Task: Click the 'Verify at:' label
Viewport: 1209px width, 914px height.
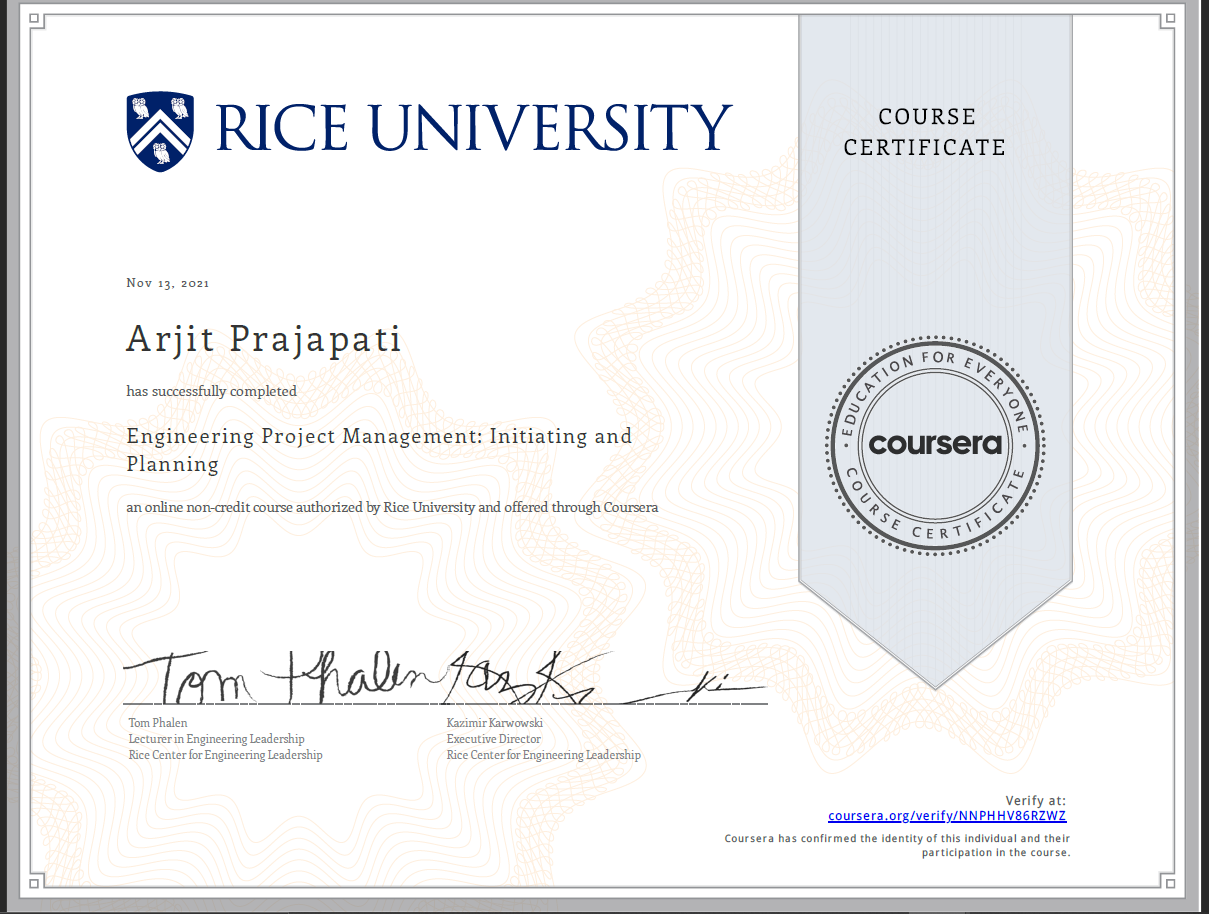Action: 1036,800
